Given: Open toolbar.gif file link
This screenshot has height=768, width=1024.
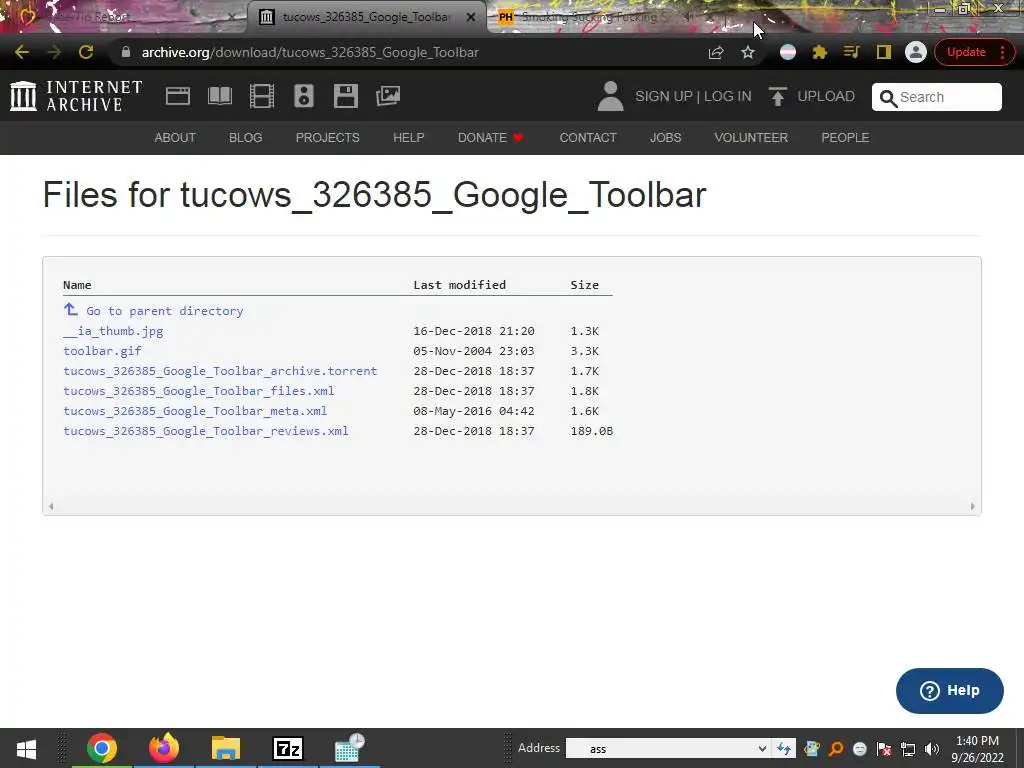Looking at the screenshot, I should [103, 351].
